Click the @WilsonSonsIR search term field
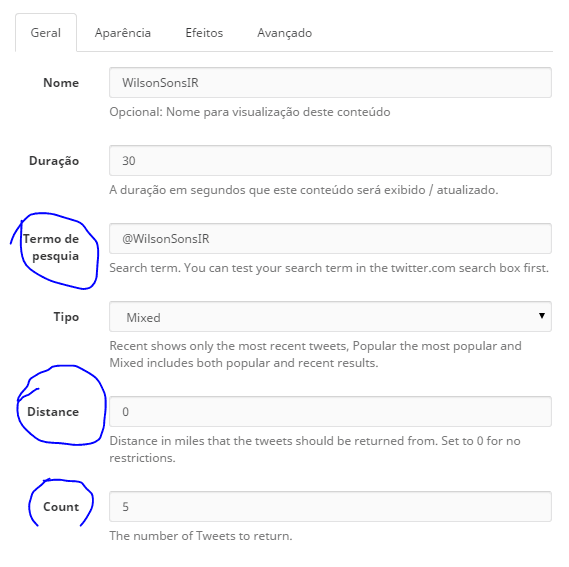Image resolution: width=569 pixels, height=567 pixels. click(330, 238)
